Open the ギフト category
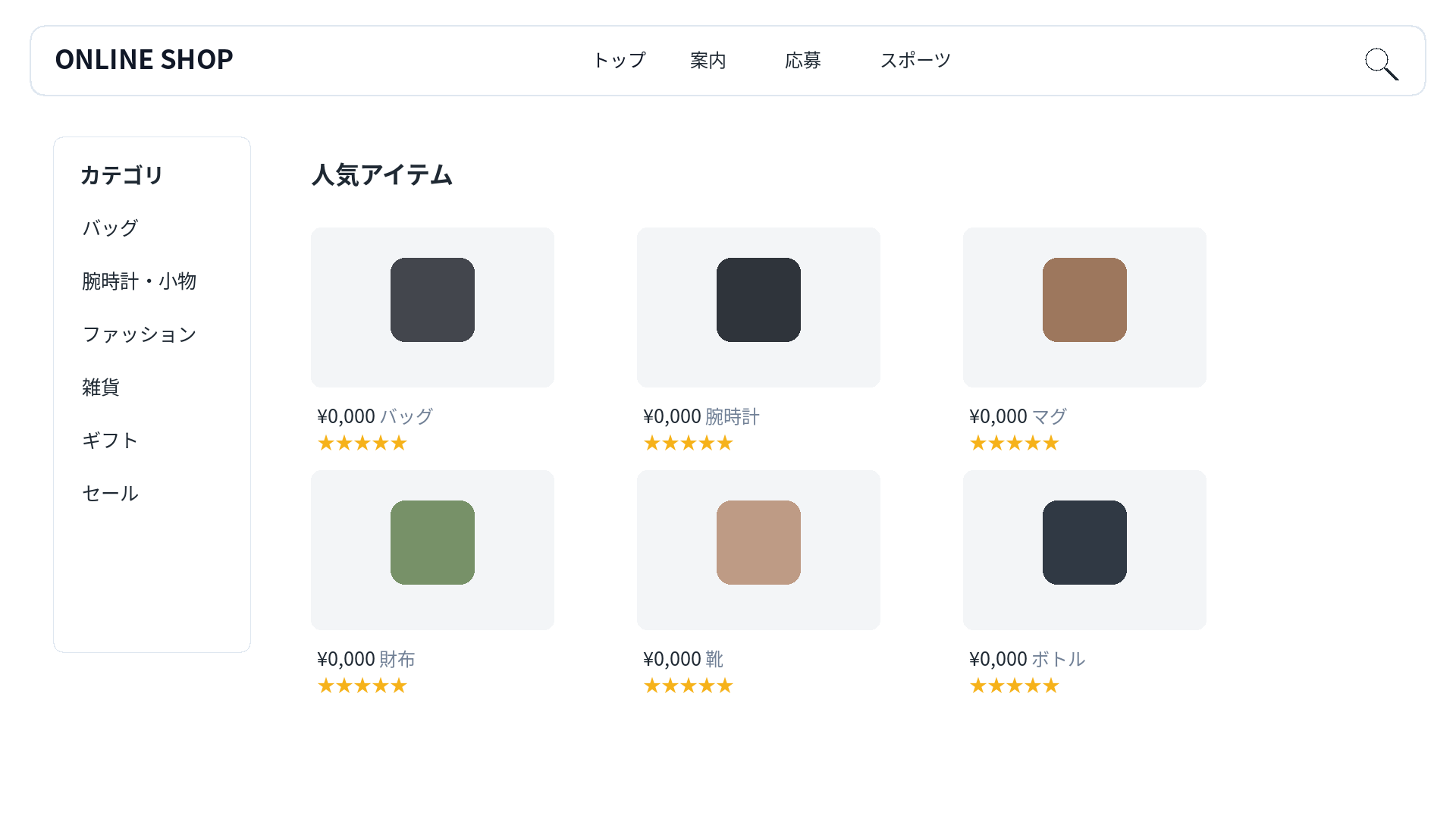 click(110, 440)
